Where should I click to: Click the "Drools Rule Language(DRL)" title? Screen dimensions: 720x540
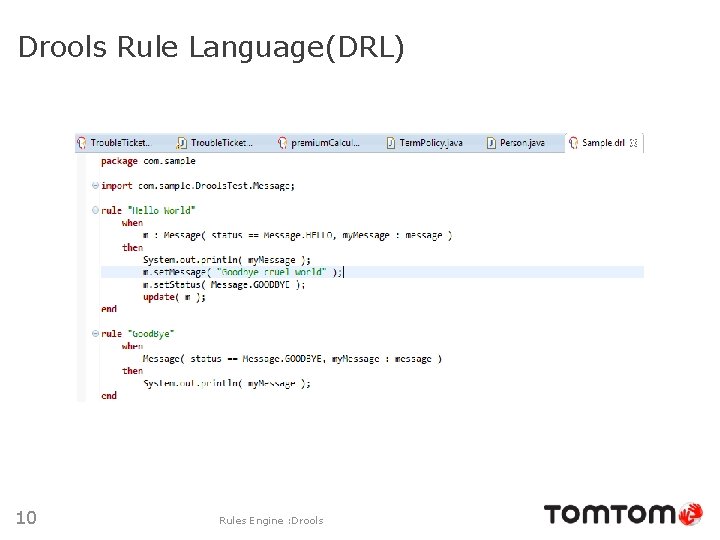pyautogui.click(x=211, y=47)
